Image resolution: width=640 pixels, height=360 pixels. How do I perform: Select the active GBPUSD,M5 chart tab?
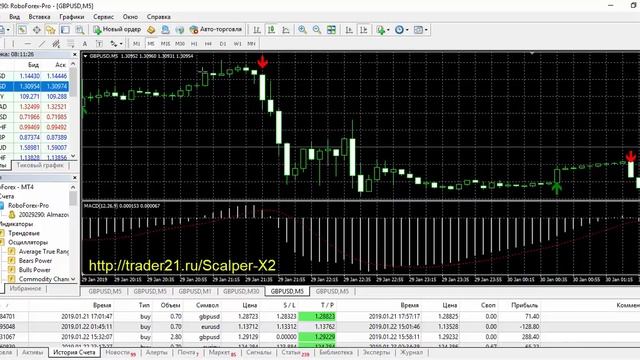tap(287, 291)
